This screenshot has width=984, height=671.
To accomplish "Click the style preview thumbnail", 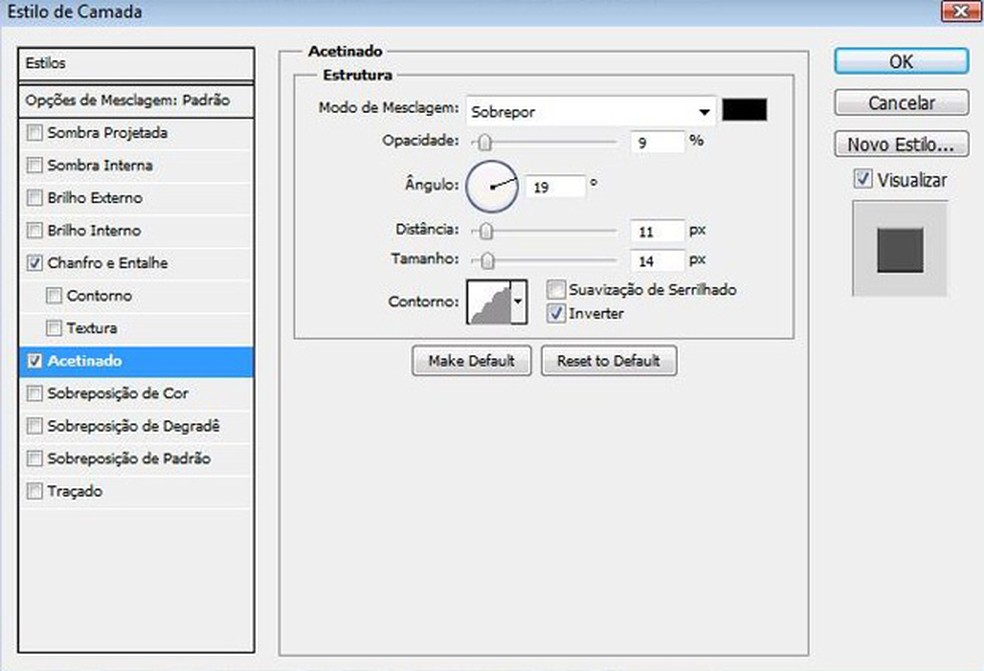I will [900, 249].
